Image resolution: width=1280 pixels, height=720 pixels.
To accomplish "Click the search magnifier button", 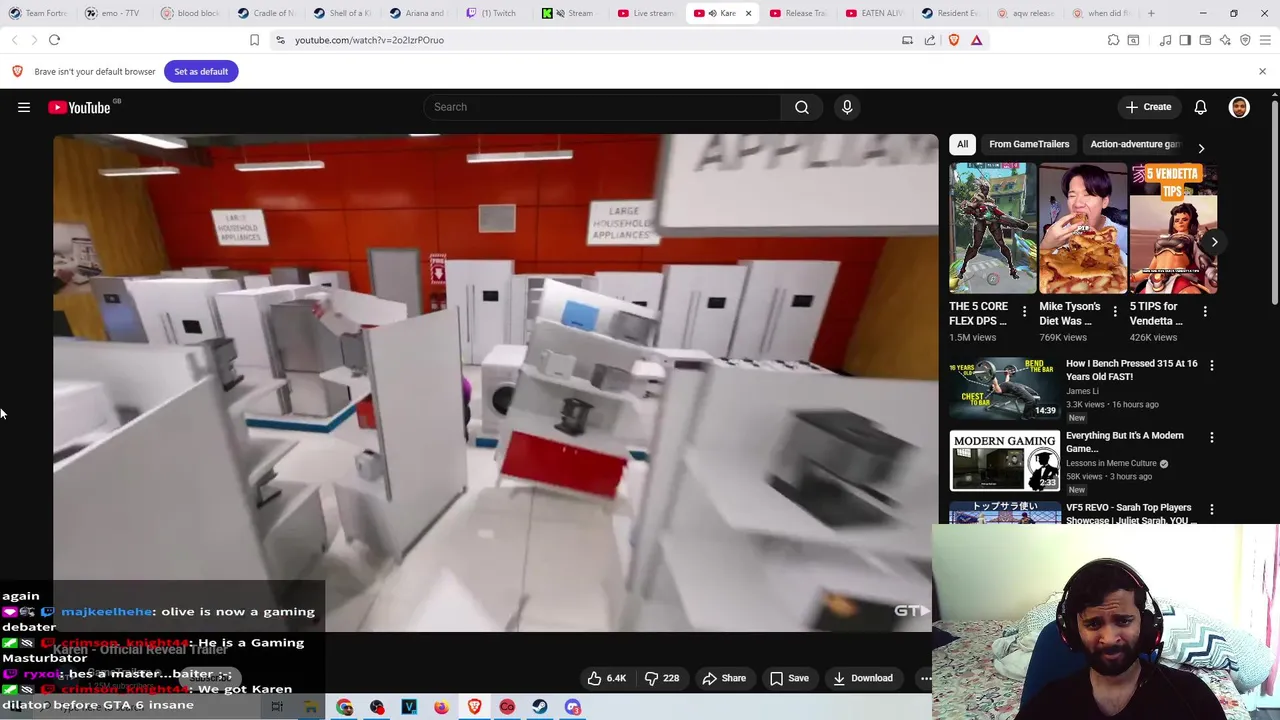I will (802, 107).
